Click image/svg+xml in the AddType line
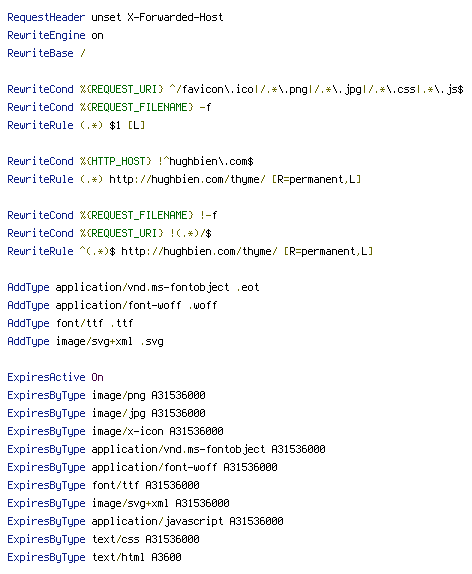472x574 pixels. coord(94,341)
